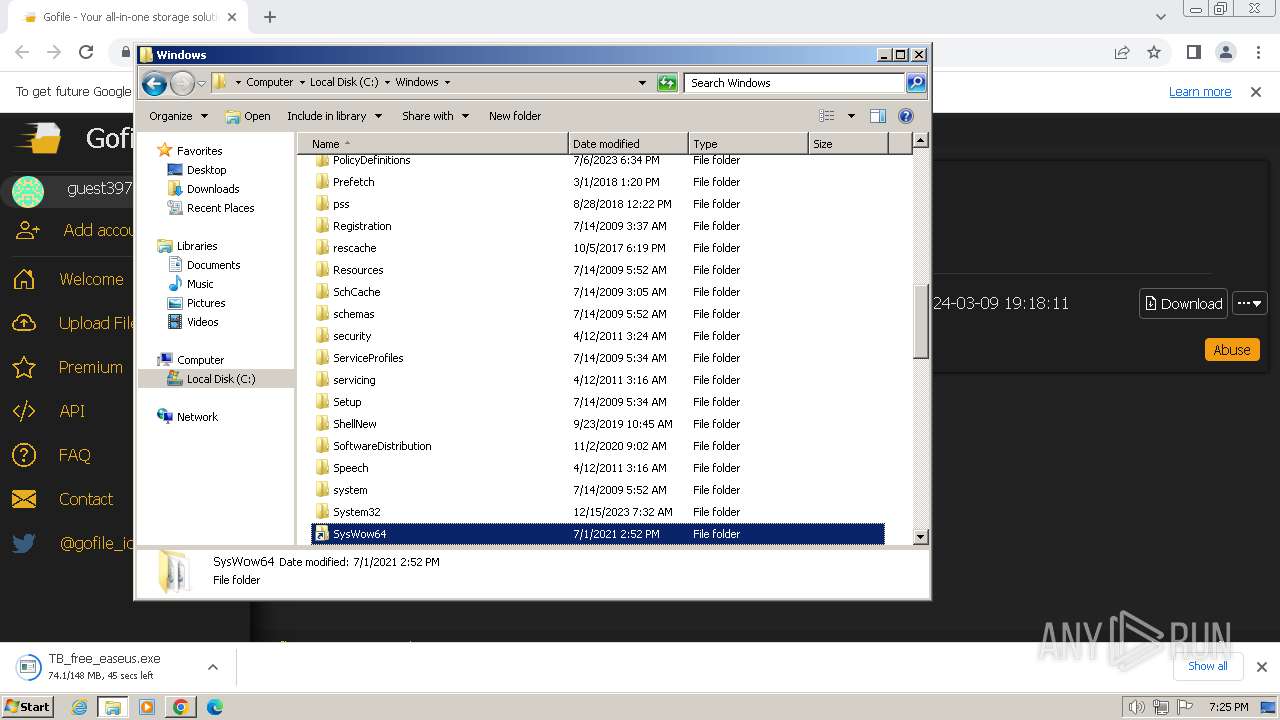
Task: Click file list scroll up arrow
Action: click(x=921, y=141)
